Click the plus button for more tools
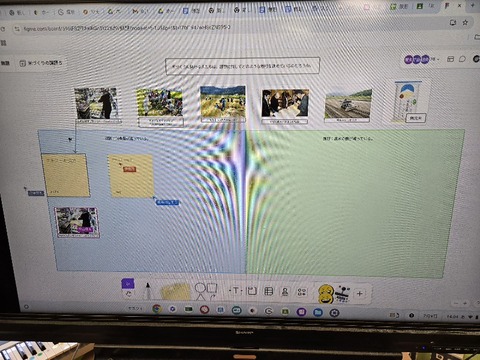Screen dimensions: 480x360 [359, 294]
